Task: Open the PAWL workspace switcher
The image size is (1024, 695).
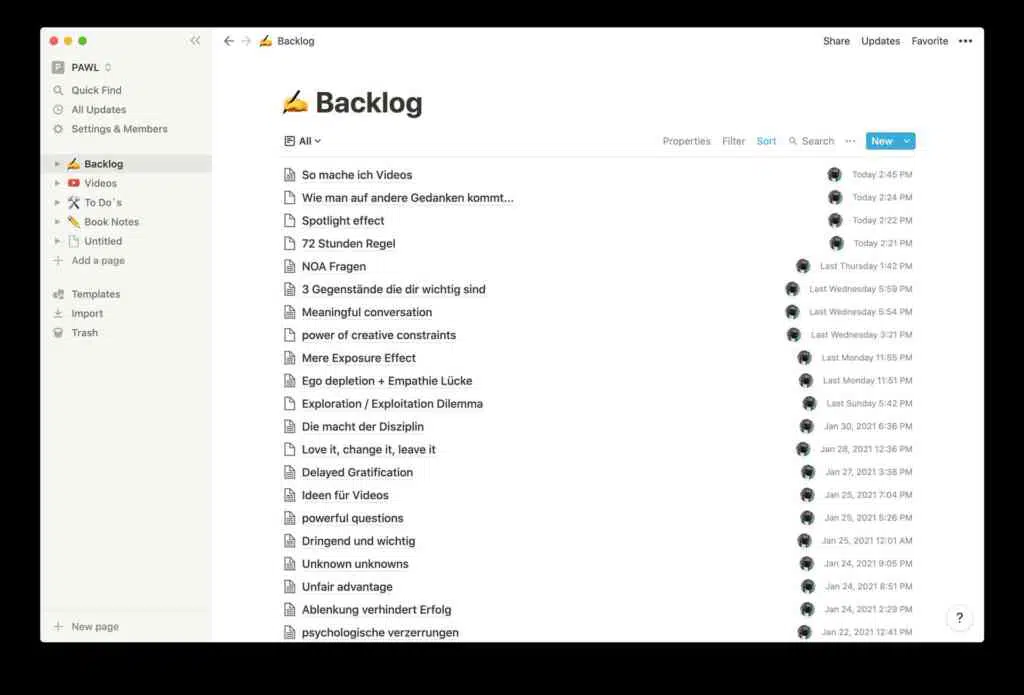Action: (x=83, y=68)
